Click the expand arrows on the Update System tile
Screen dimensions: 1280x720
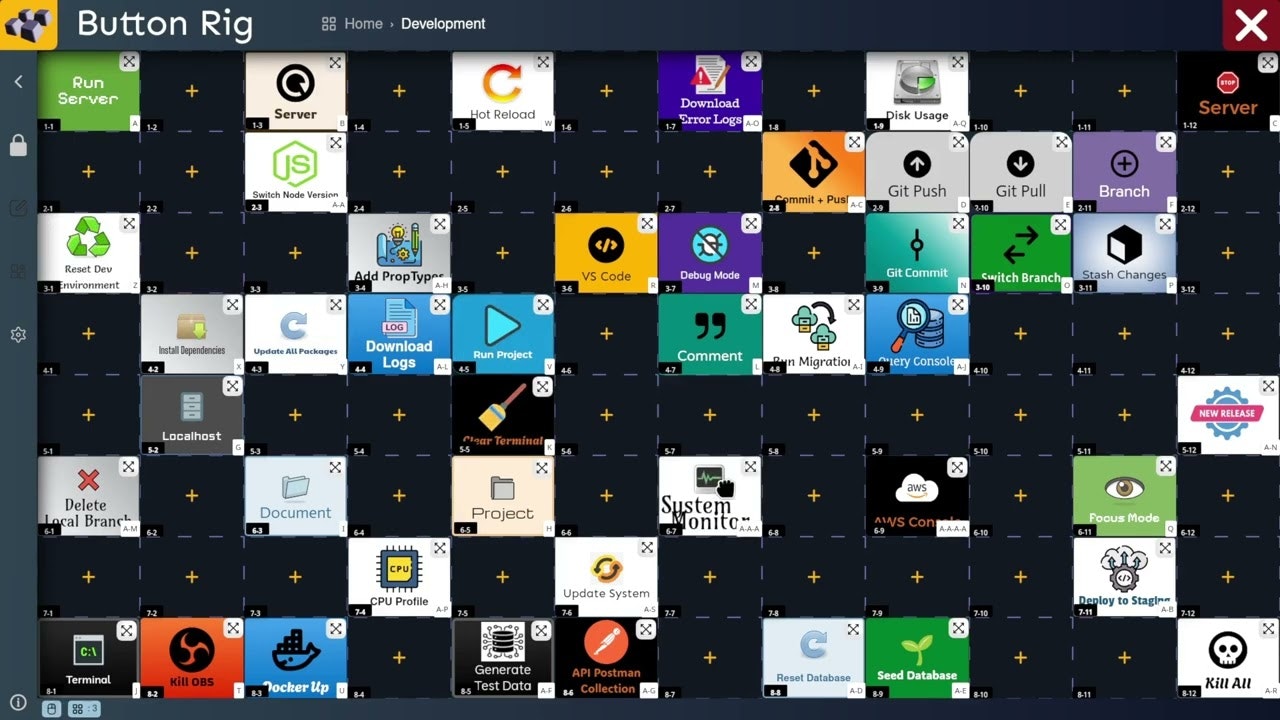(647, 548)
